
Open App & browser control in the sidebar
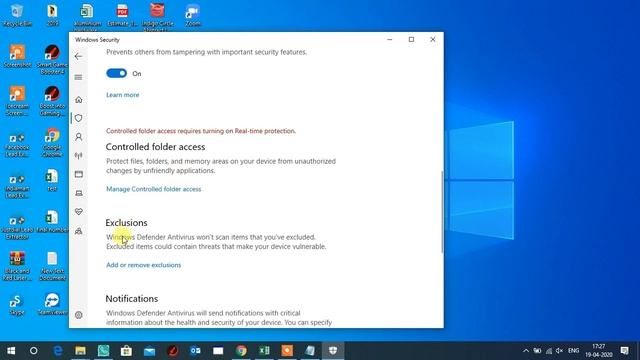coord(78,174)
